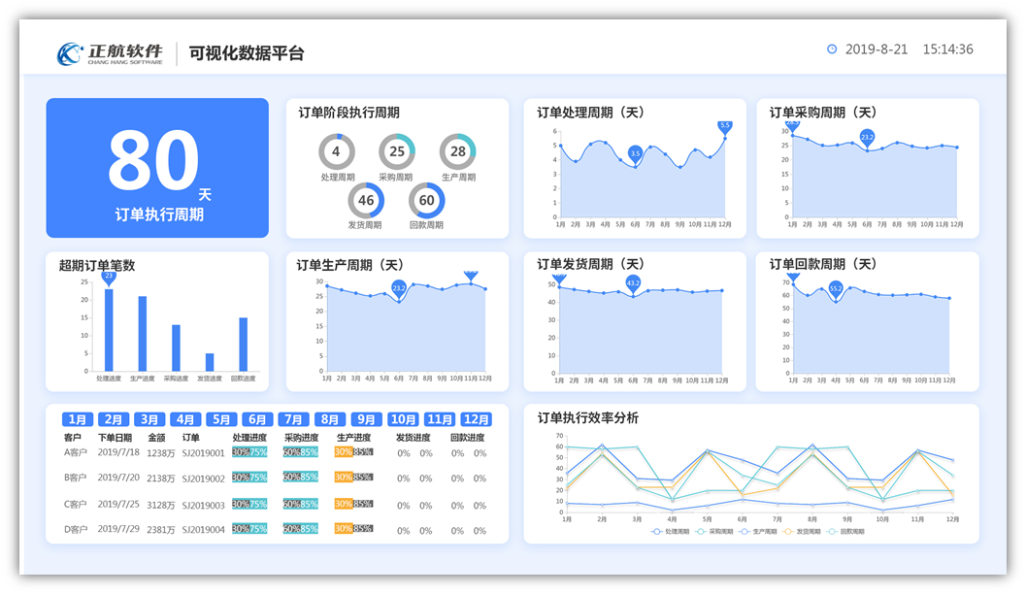
Task: Click the 采购周期 ring gauge showing 25
Action: (397, 152)
